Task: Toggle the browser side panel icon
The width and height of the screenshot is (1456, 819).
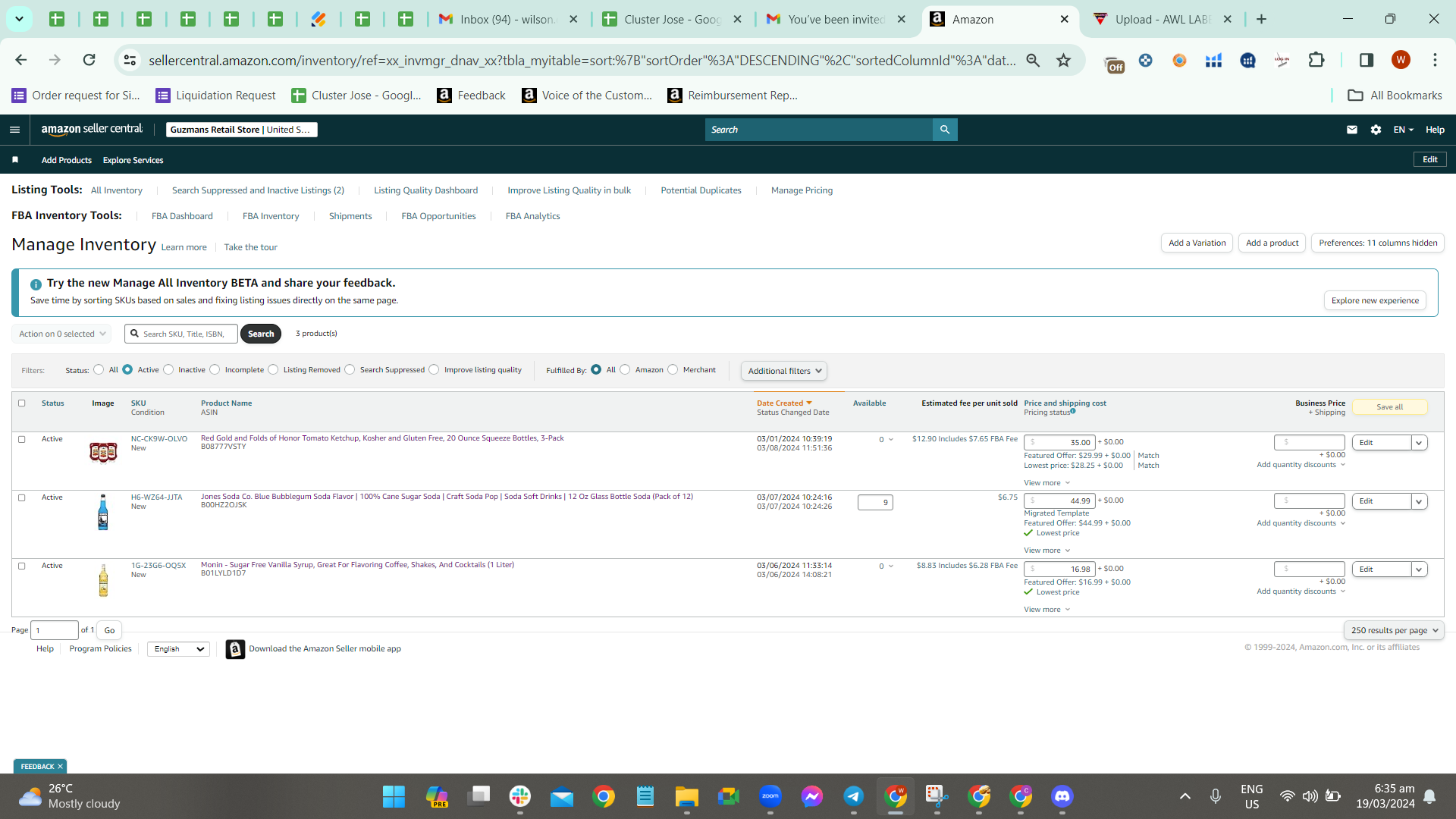Action: pyautogui.click(x=1367, y=60)
